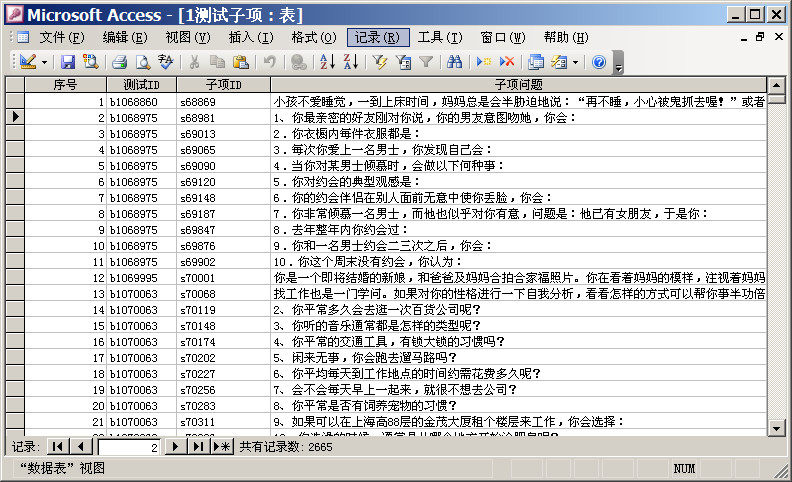Restore the inner table window button
This screenshot has height=482, width=792.
point(760,37)
